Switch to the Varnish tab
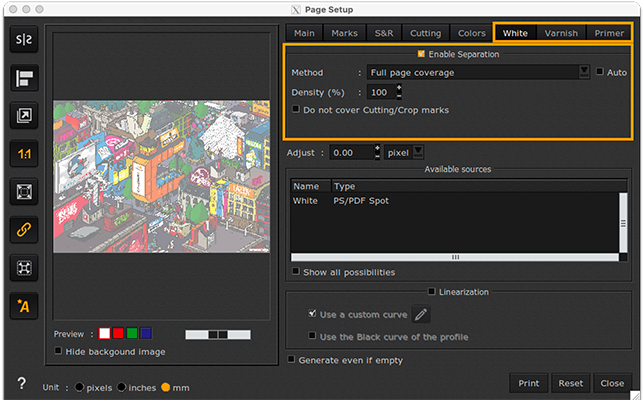The image size is (644, 400). pyautogui.click(x=560, y=33)
